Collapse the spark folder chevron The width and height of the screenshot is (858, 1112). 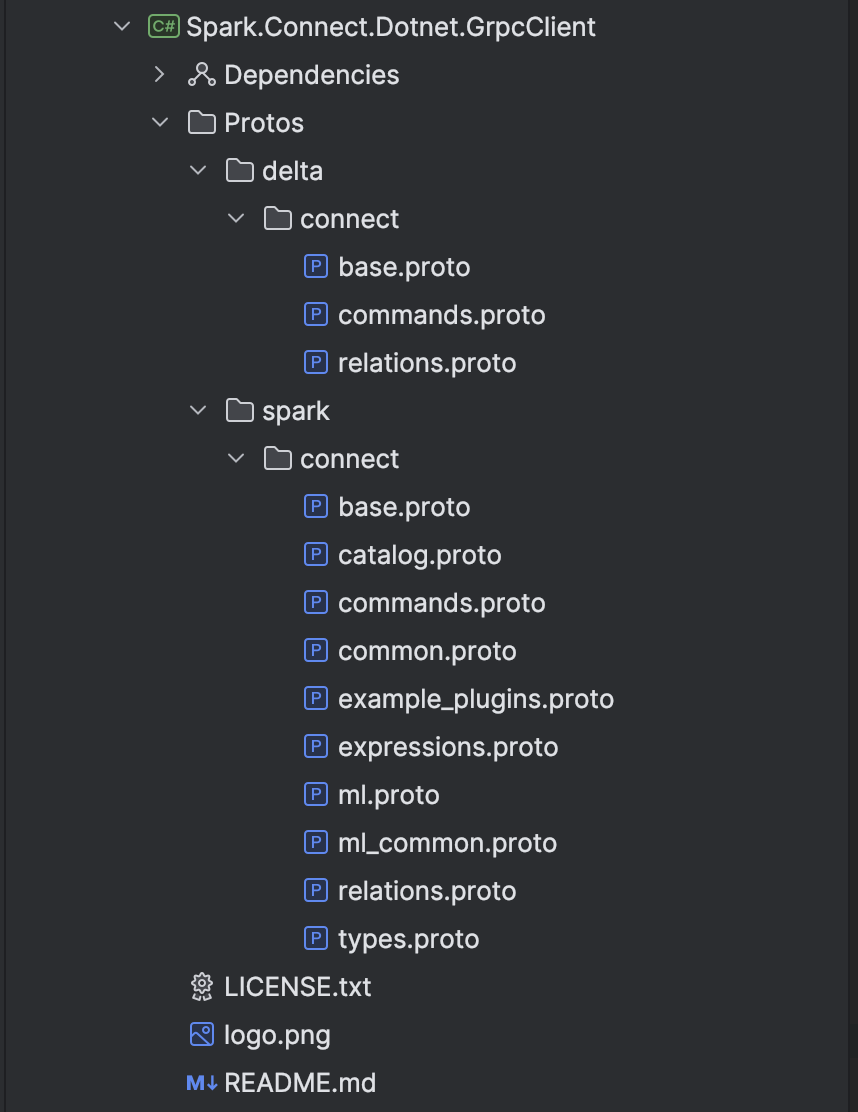click(x=198, y=411)
